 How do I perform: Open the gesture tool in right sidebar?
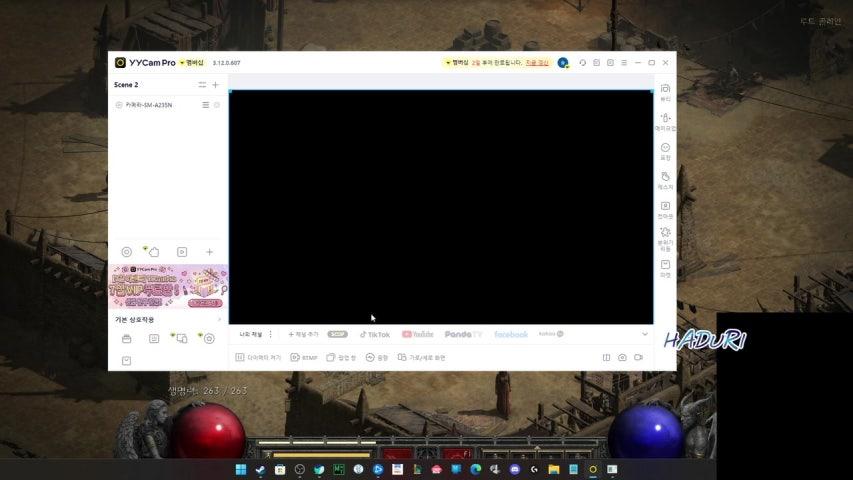(665, 180)
